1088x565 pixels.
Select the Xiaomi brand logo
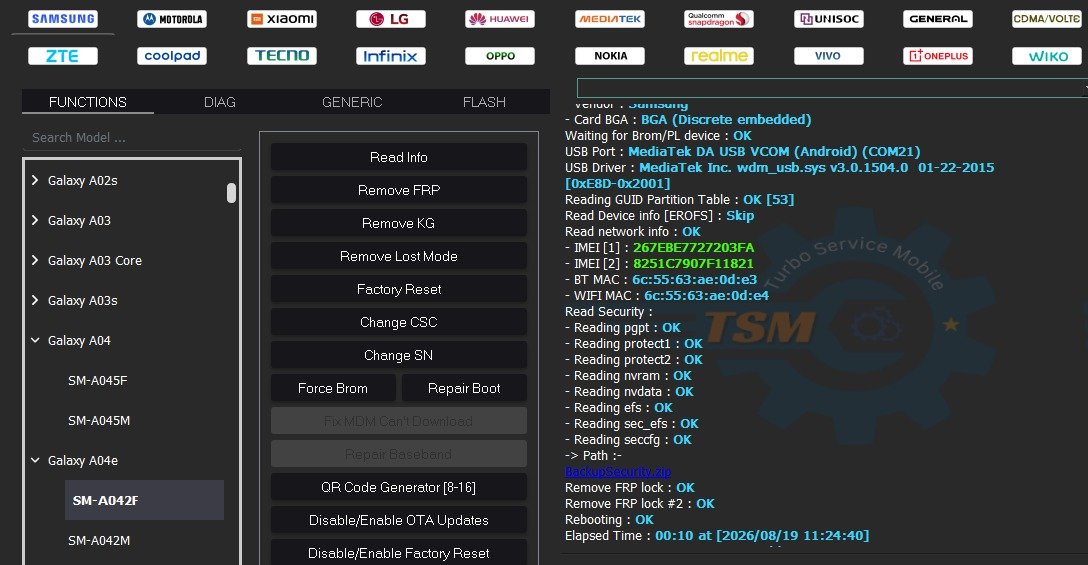[x=282, y=19]
